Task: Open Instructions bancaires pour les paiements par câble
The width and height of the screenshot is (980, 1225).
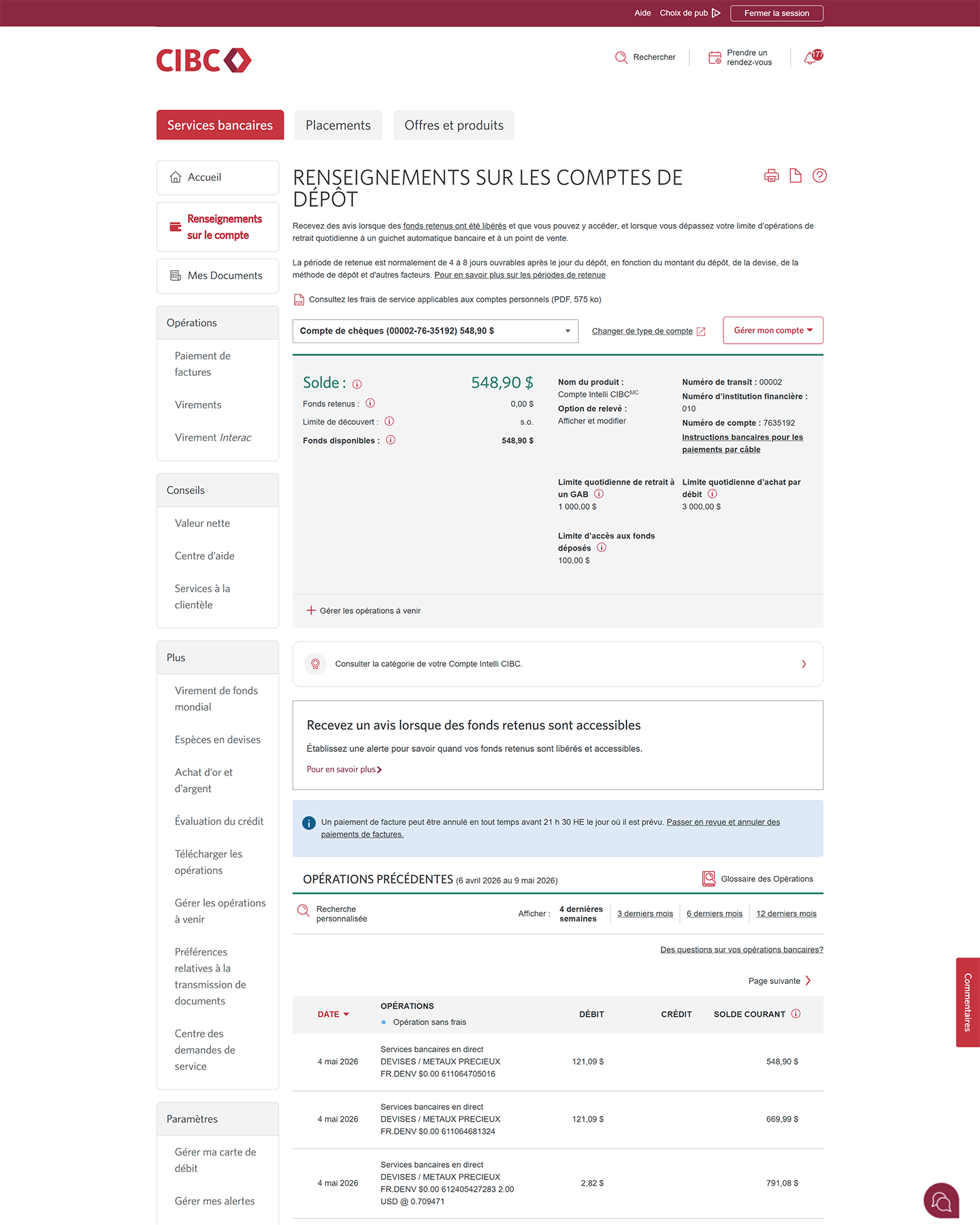Action: [742, 443]
